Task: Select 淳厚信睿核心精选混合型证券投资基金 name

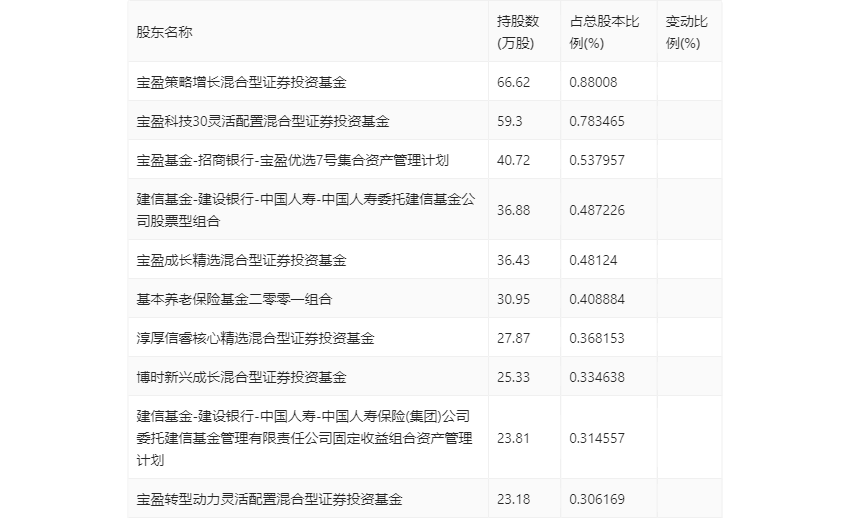Action: click(255, 338)
